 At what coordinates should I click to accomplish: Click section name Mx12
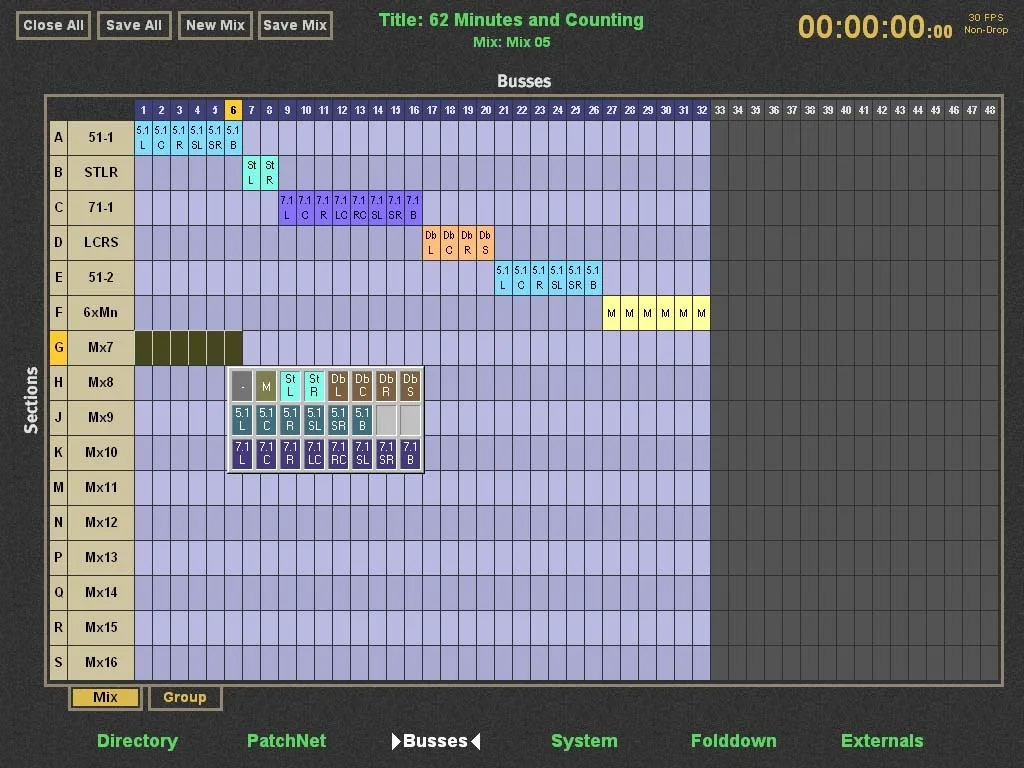click(101, 522)
